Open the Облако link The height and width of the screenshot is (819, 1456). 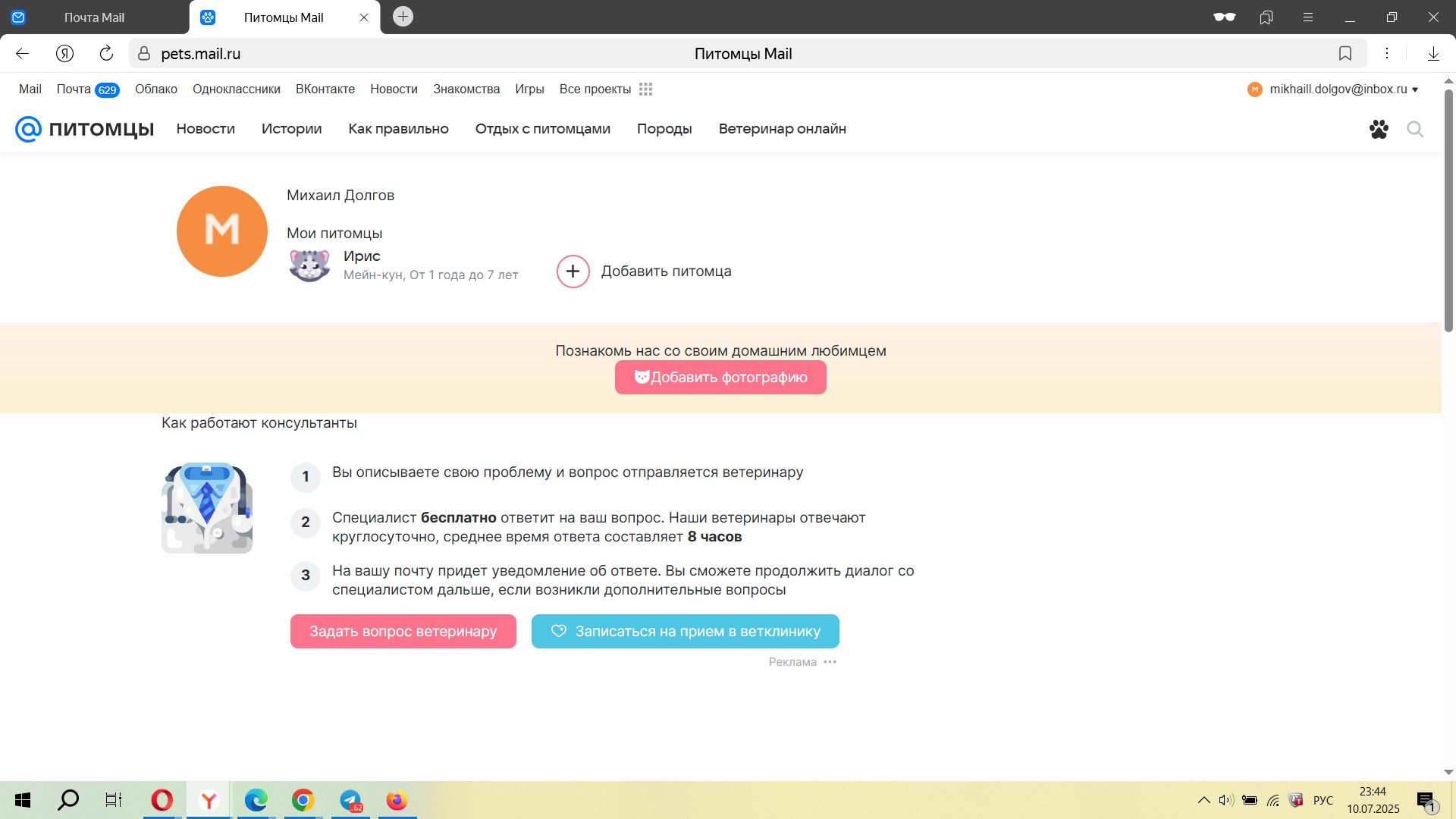point(156,89)
